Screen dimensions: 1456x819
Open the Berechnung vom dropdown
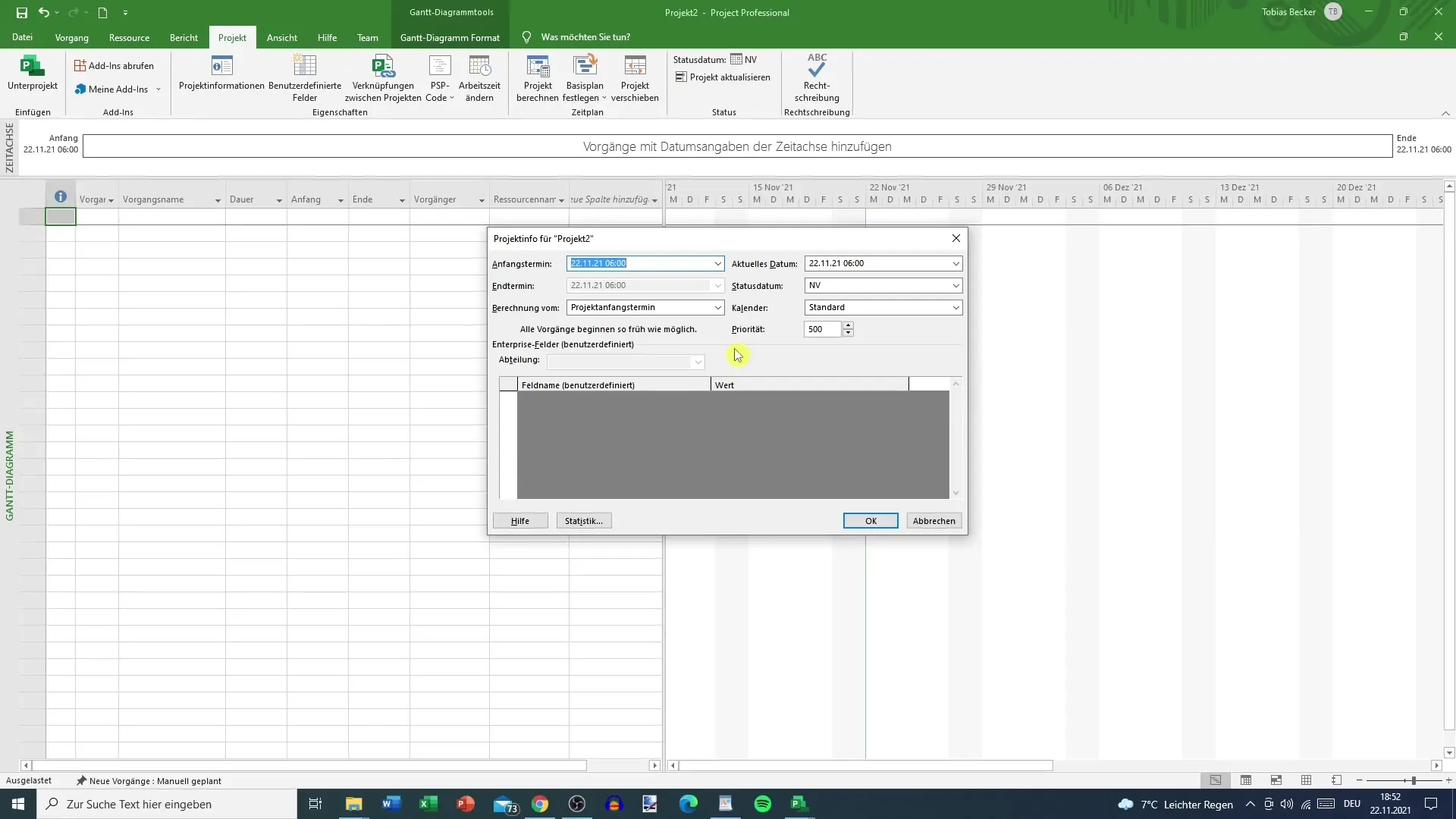(717, 308)
